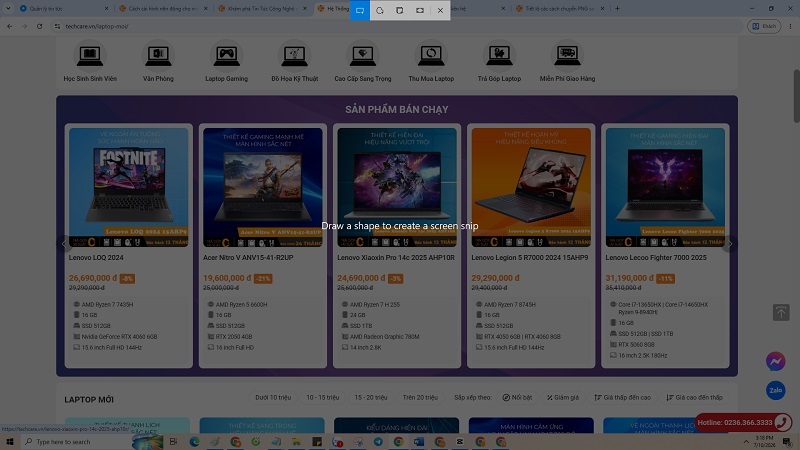Viewport: 800px width, 450px height.
Task: Open the Messenger chat bubble
Action: pos(776,361)
